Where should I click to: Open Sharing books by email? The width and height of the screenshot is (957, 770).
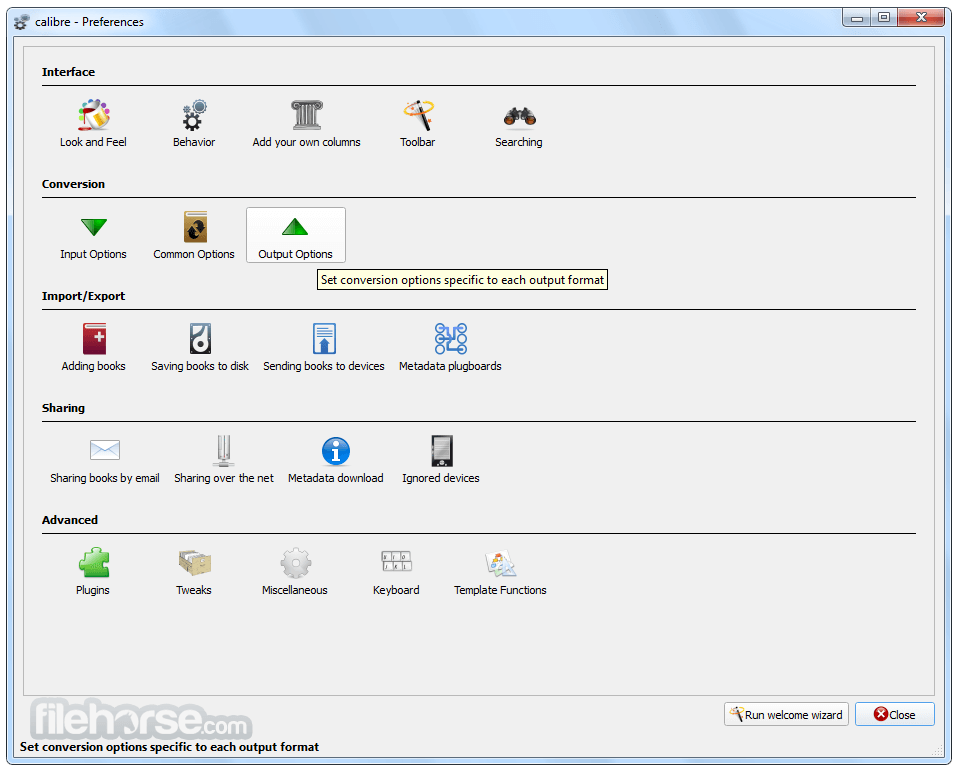[x=105, y=461]
